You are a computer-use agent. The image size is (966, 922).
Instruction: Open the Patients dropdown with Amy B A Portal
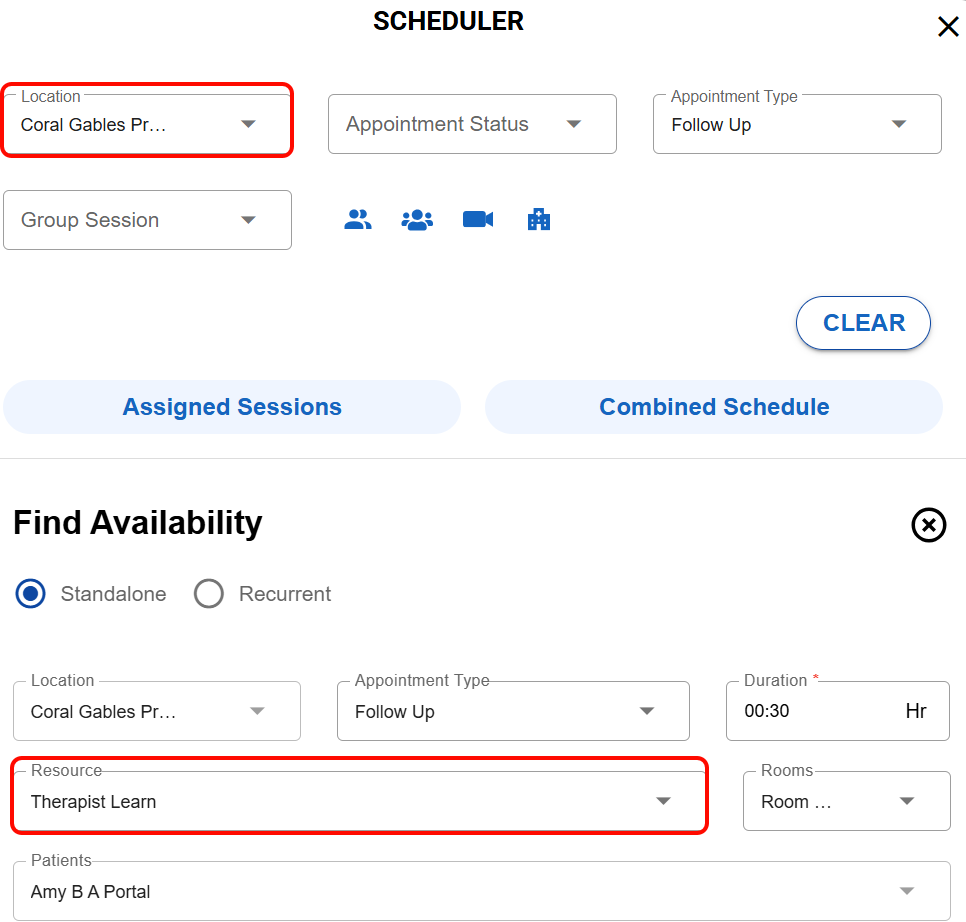click(482, 891)
